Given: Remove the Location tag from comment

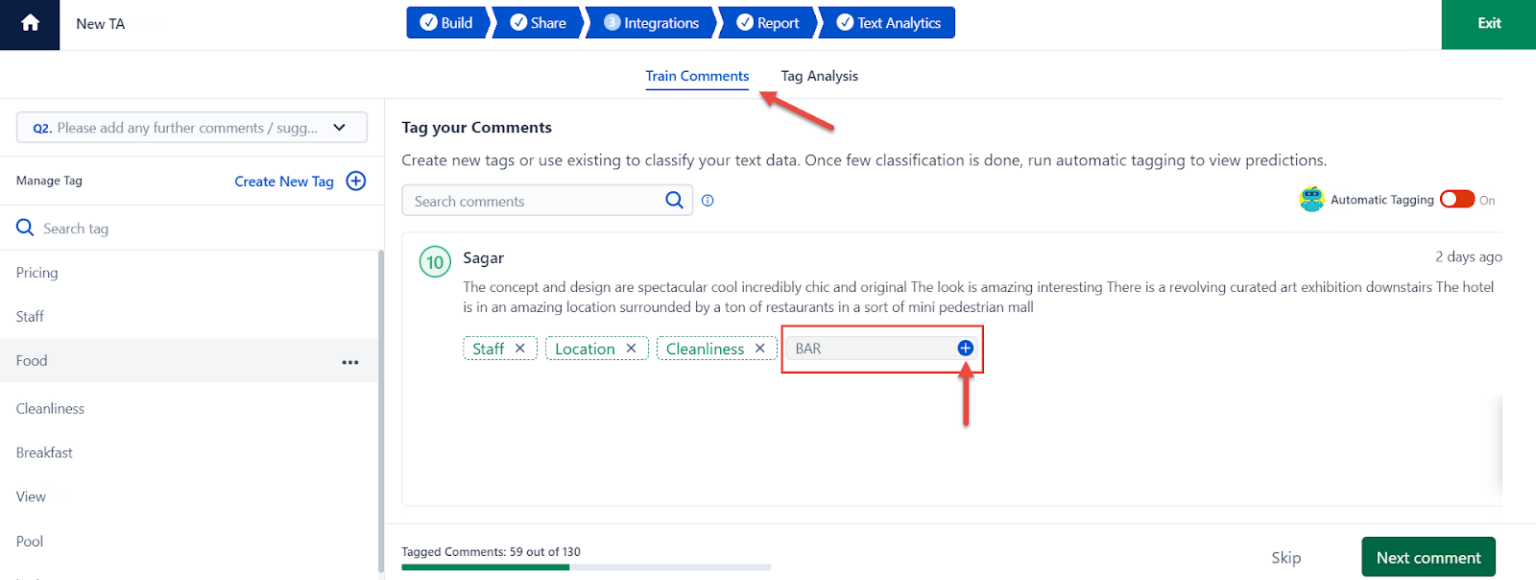Looking at the screenshot, I should point(631,348).
